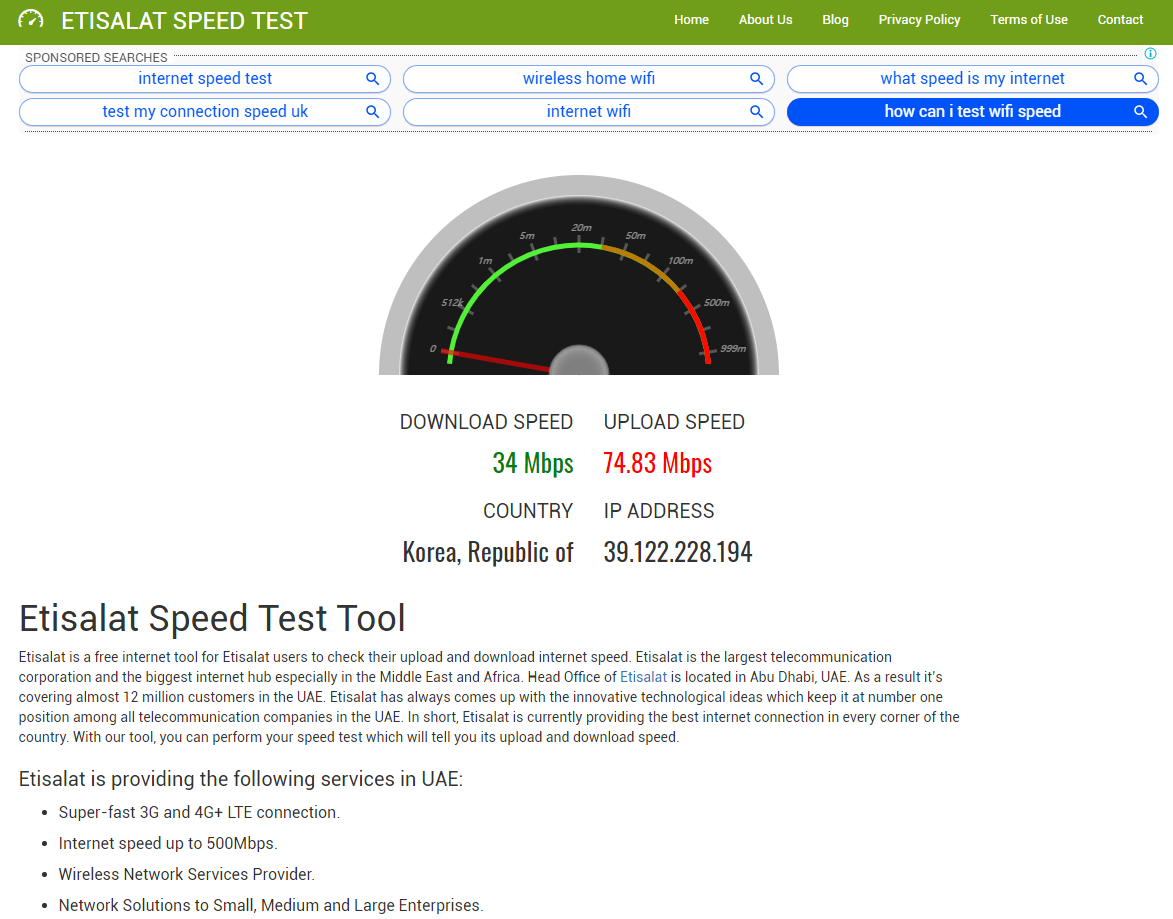The height and width of the screenshot is (919, 1173).
Task: Click the 34 Mbps download speed value
Action: (x=533, y=463)
